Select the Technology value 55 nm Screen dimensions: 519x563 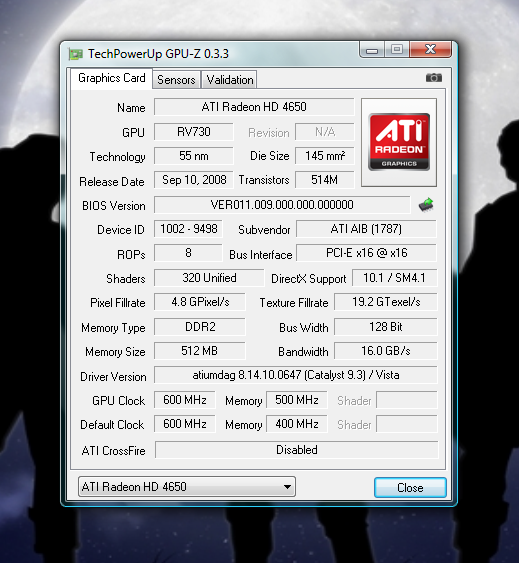[194, 156]
